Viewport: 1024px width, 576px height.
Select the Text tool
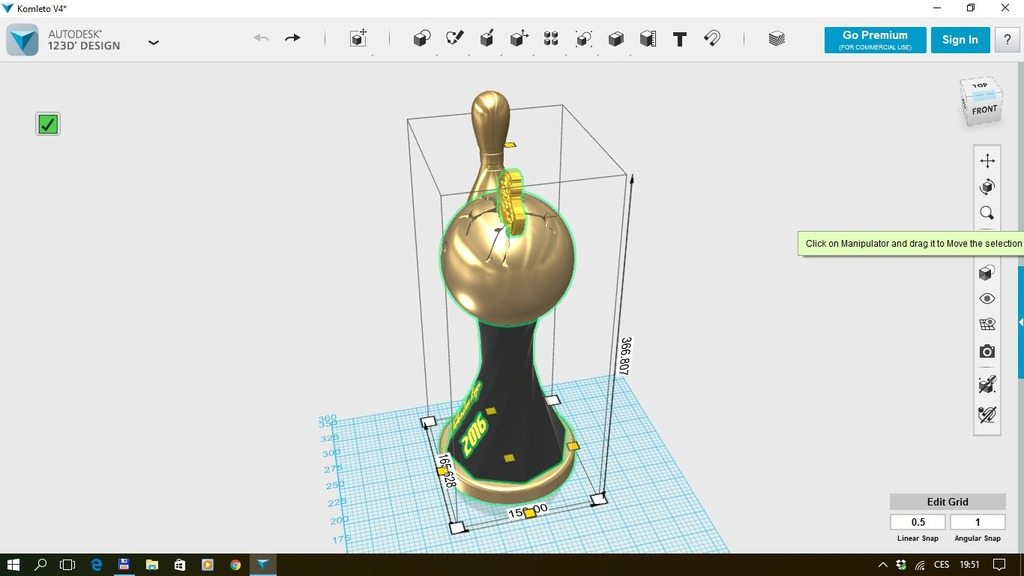(680, 39)
